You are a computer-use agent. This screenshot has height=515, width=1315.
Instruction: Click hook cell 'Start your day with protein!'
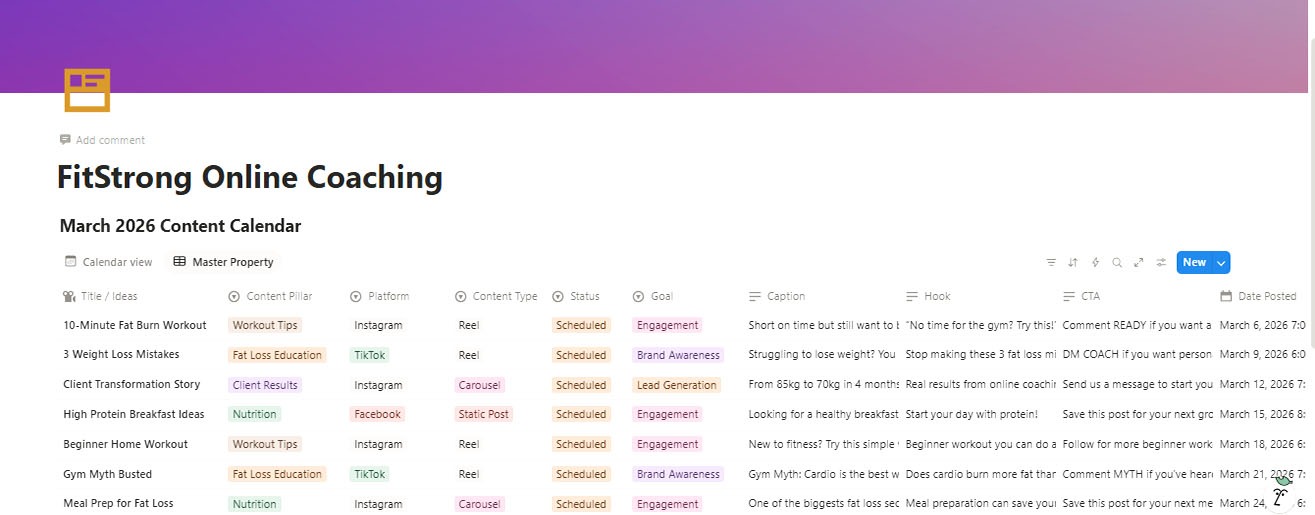tap(970, 414)
